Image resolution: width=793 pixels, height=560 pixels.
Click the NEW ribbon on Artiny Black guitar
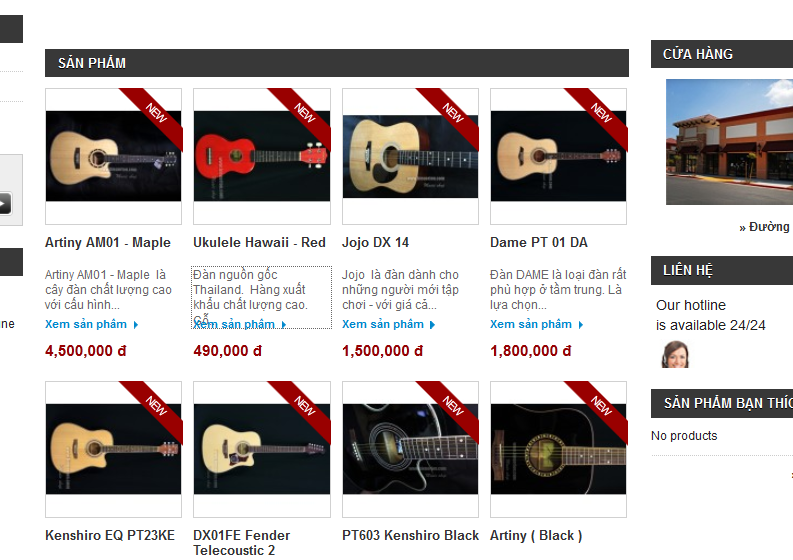tap(599, 407)
